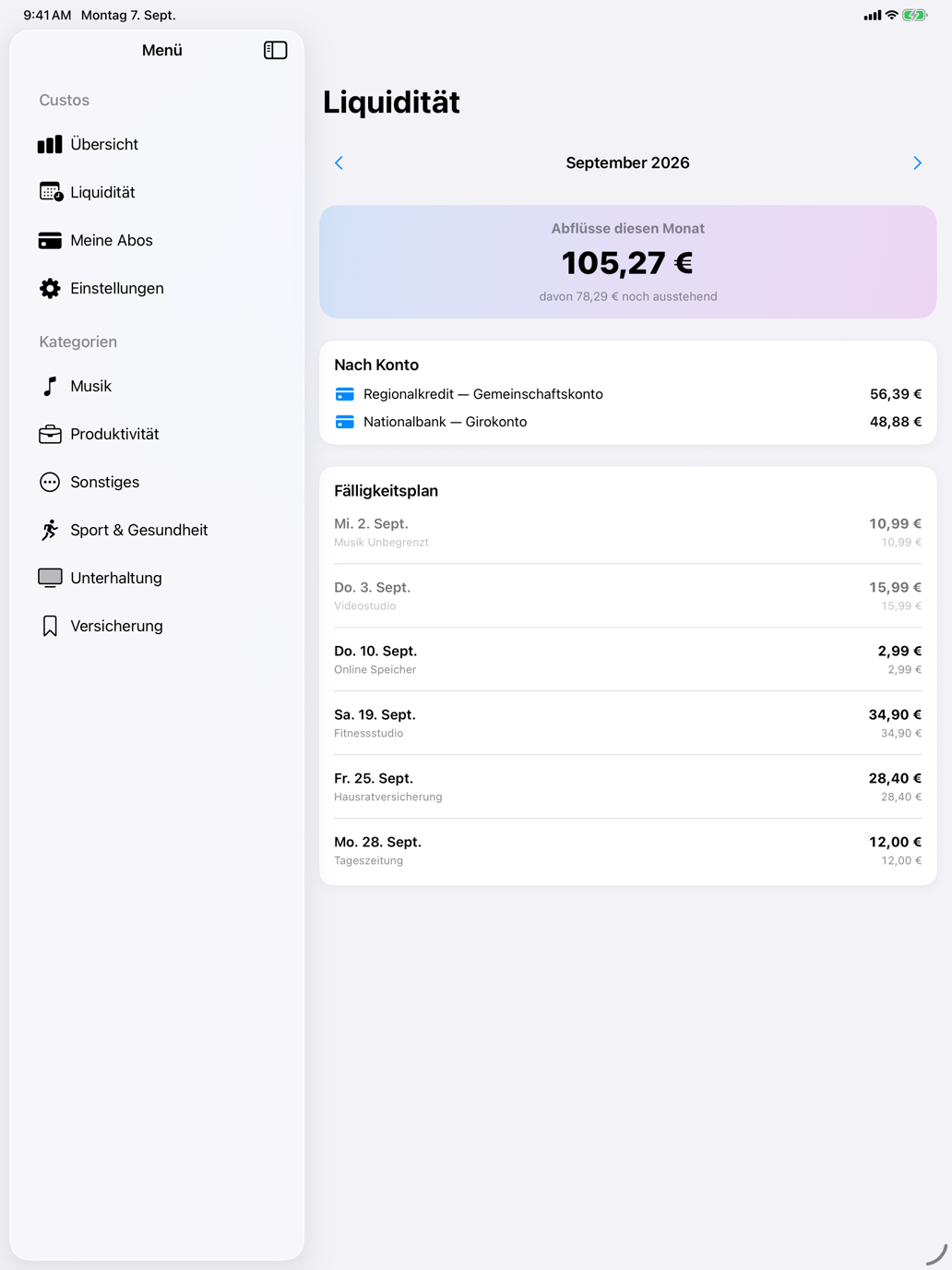Open Meine Abos in sidebar
This screenshot has height=1270, width=952.
click(x=157, y=240)
